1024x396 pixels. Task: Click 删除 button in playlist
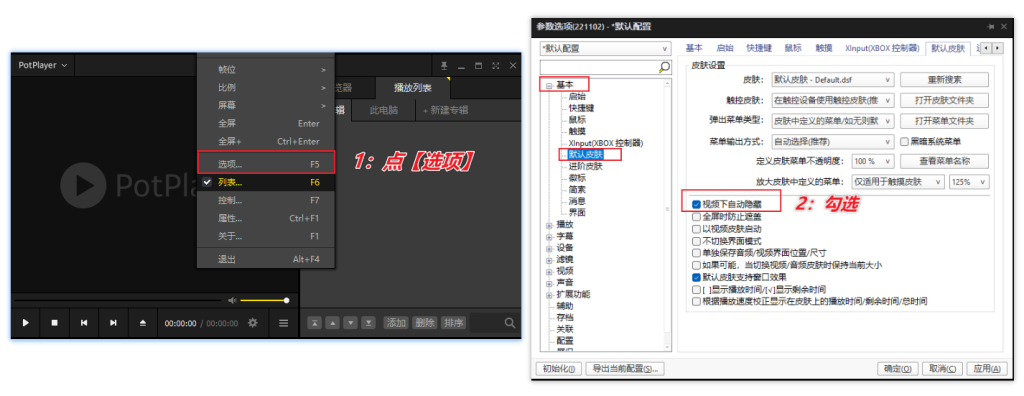pyautogui.click(x=424, y=323)
